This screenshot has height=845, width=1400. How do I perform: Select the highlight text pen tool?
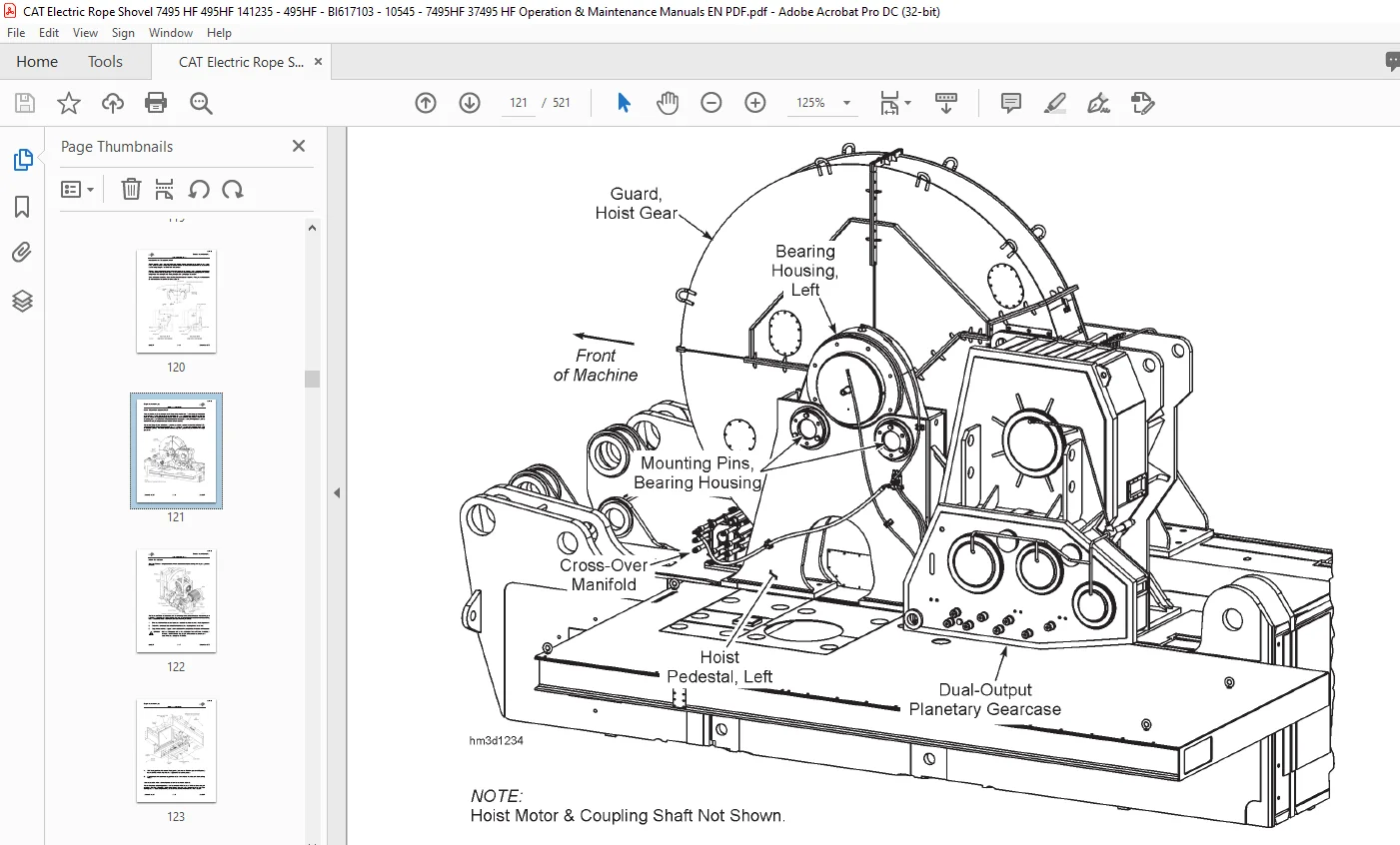coord(1055,103)
